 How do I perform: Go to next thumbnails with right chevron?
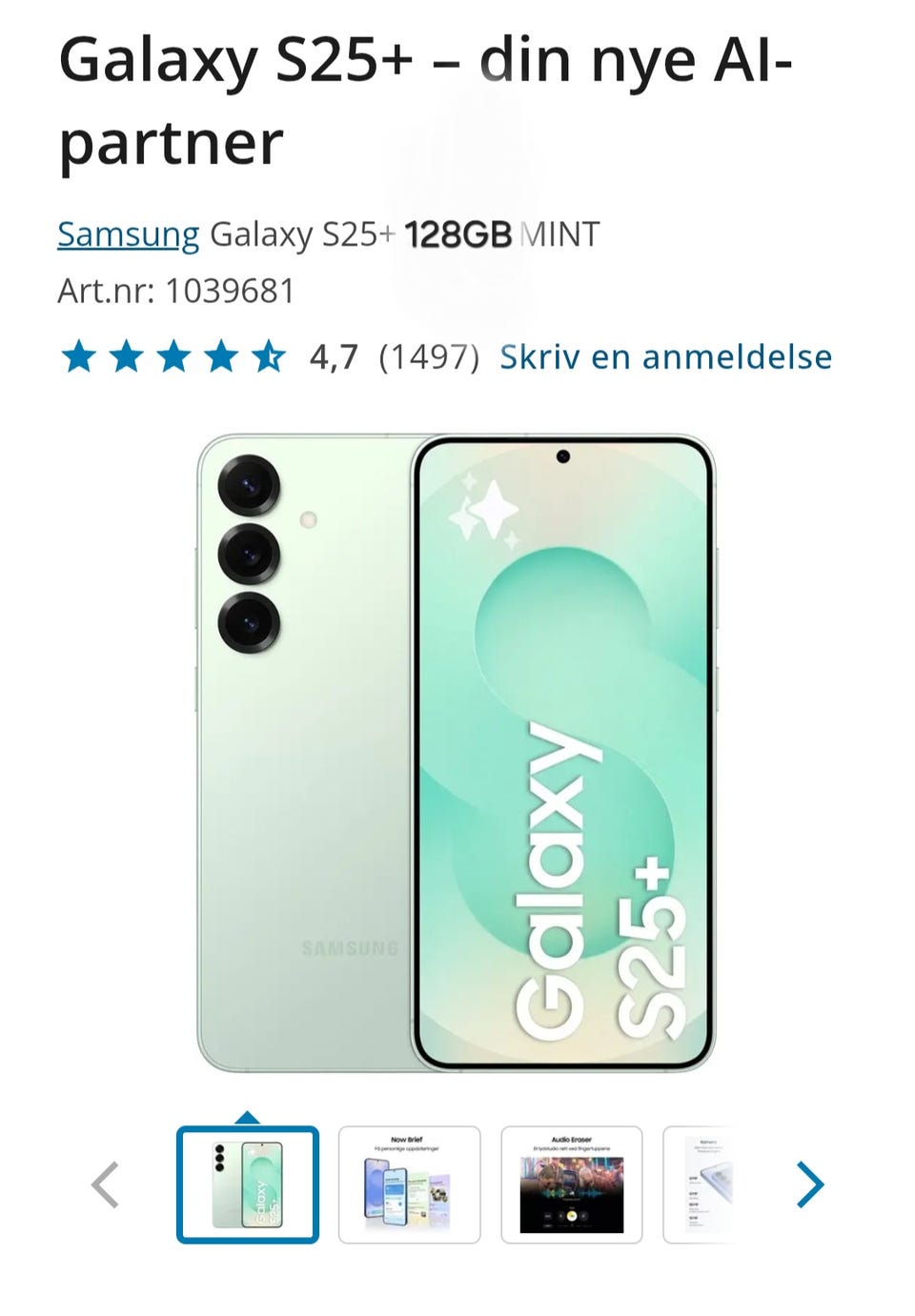(x=809, y=1184)
